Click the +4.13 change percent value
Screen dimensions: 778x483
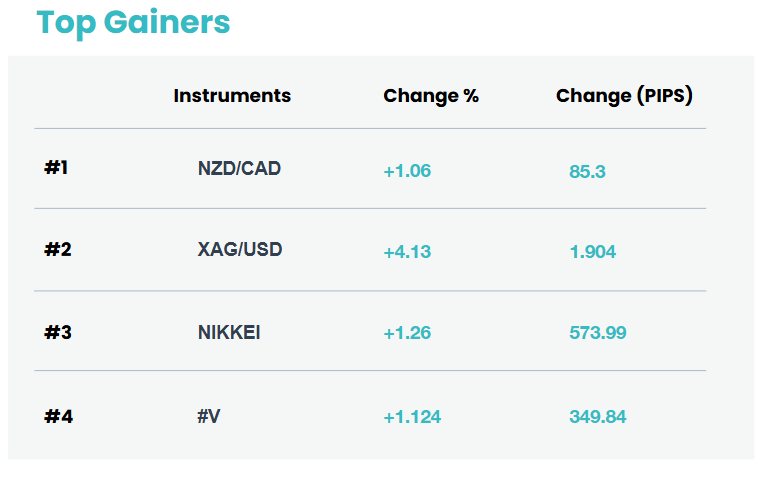[407, 252]
